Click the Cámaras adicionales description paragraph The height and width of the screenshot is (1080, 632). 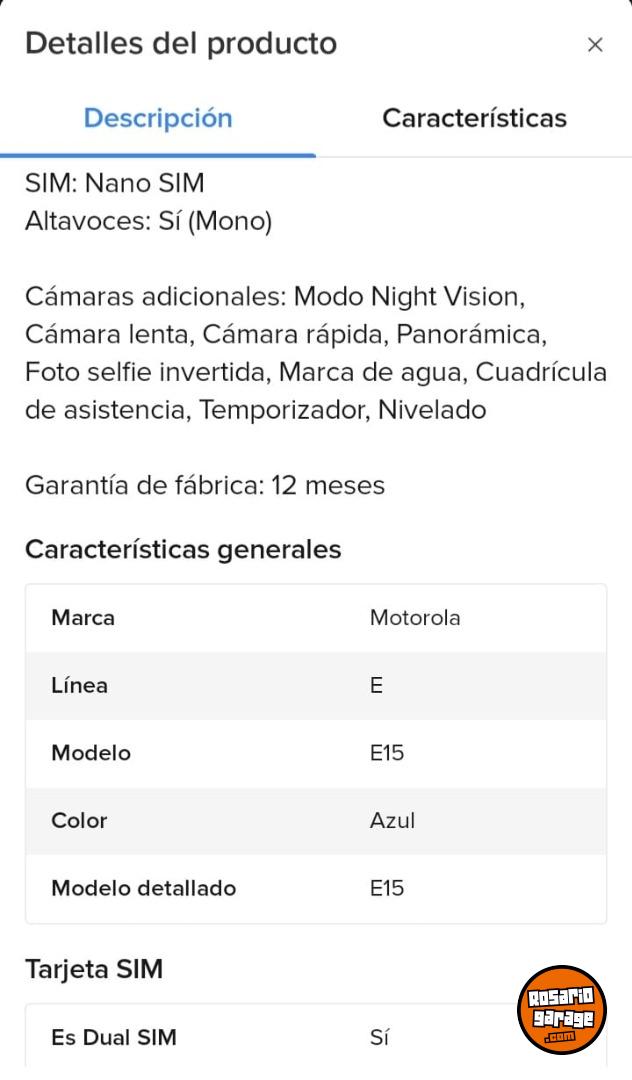click(x=315, y=353)
